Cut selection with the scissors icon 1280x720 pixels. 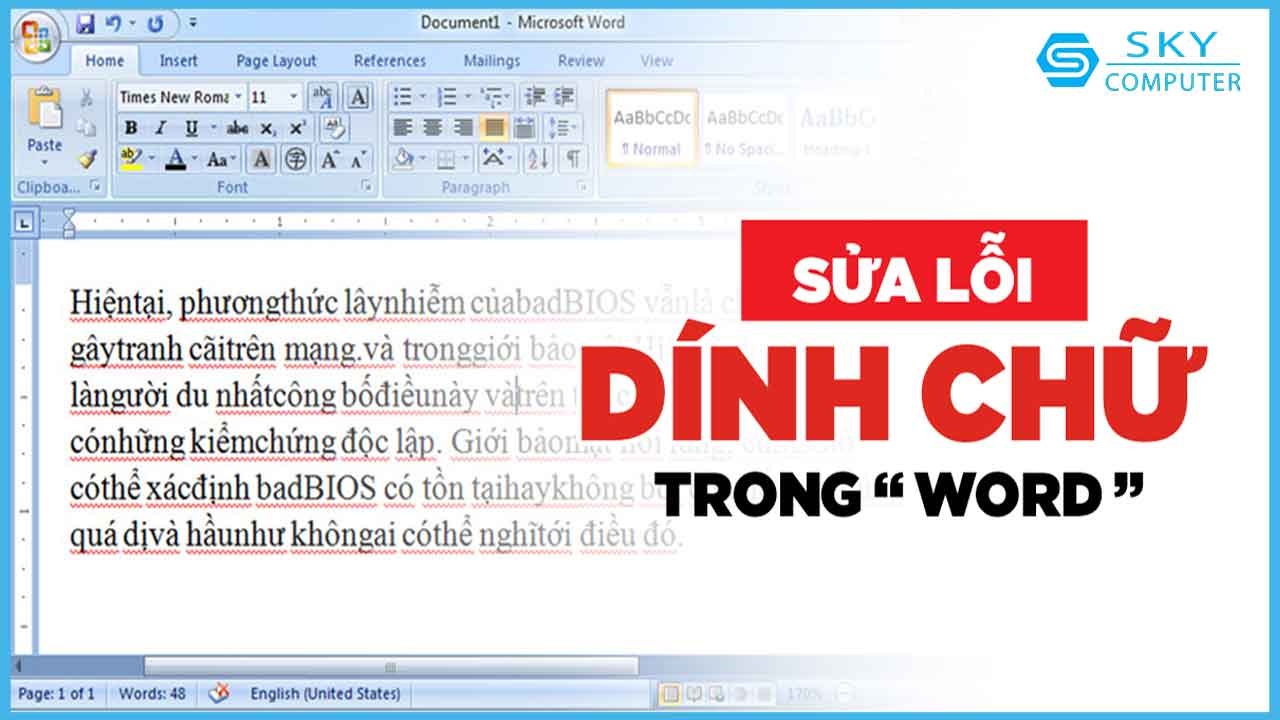click(x=87, y=98)
